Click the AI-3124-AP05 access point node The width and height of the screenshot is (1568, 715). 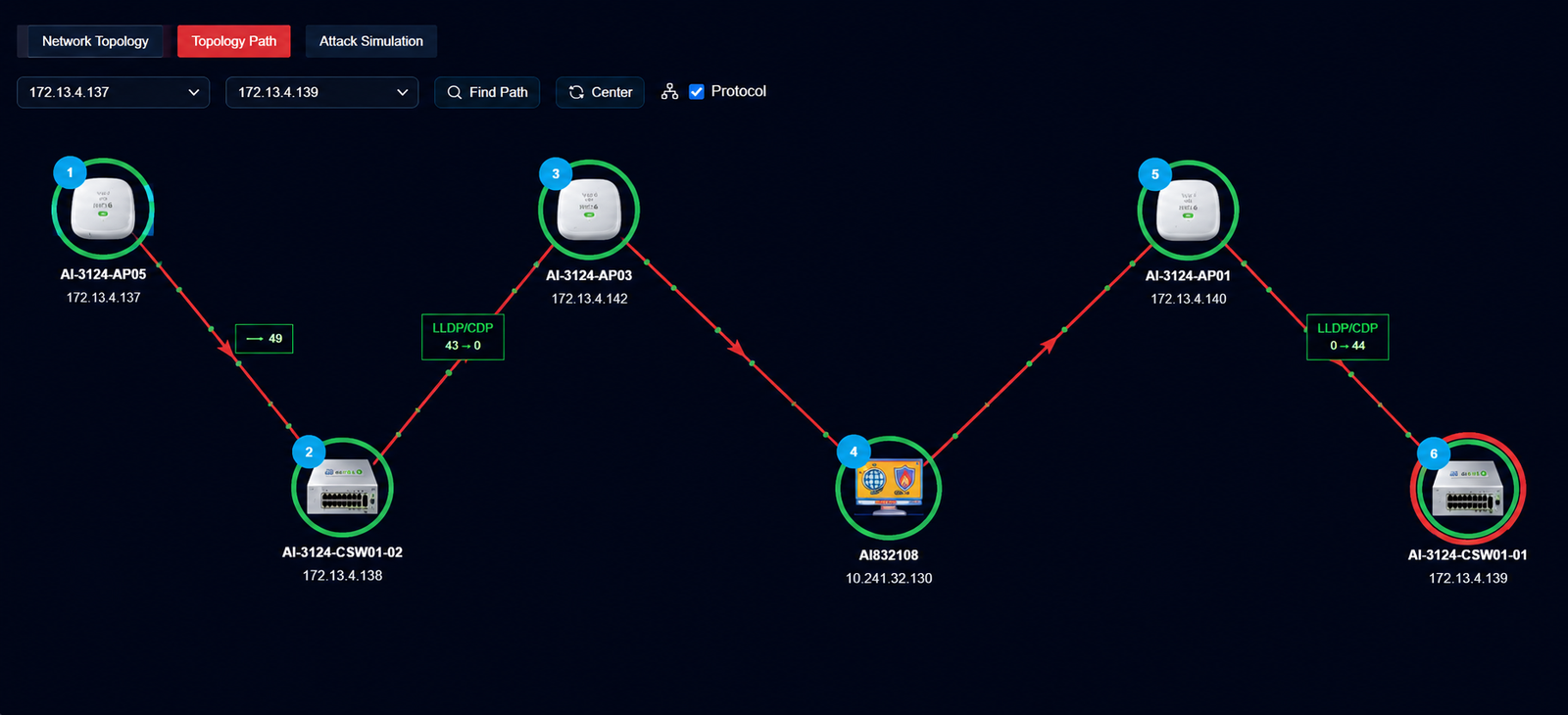click(x=103, y=210)
